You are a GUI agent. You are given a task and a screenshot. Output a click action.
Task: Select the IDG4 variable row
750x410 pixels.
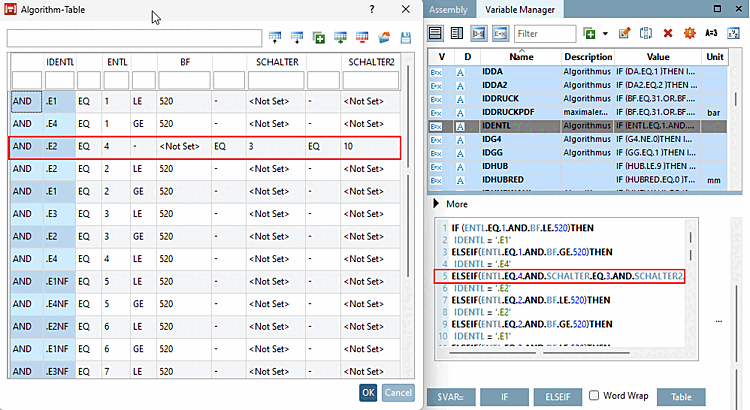coord(577,139)
